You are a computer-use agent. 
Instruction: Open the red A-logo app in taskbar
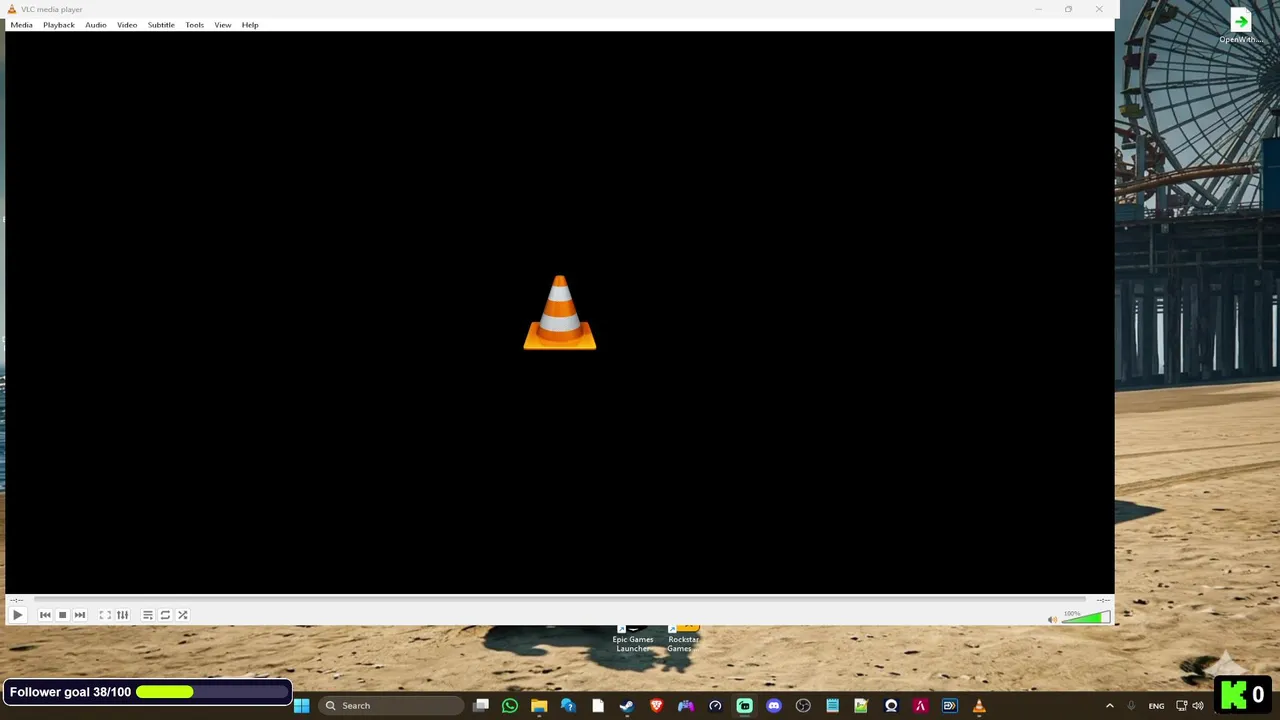pyautogui.click(x=921, y=706)
